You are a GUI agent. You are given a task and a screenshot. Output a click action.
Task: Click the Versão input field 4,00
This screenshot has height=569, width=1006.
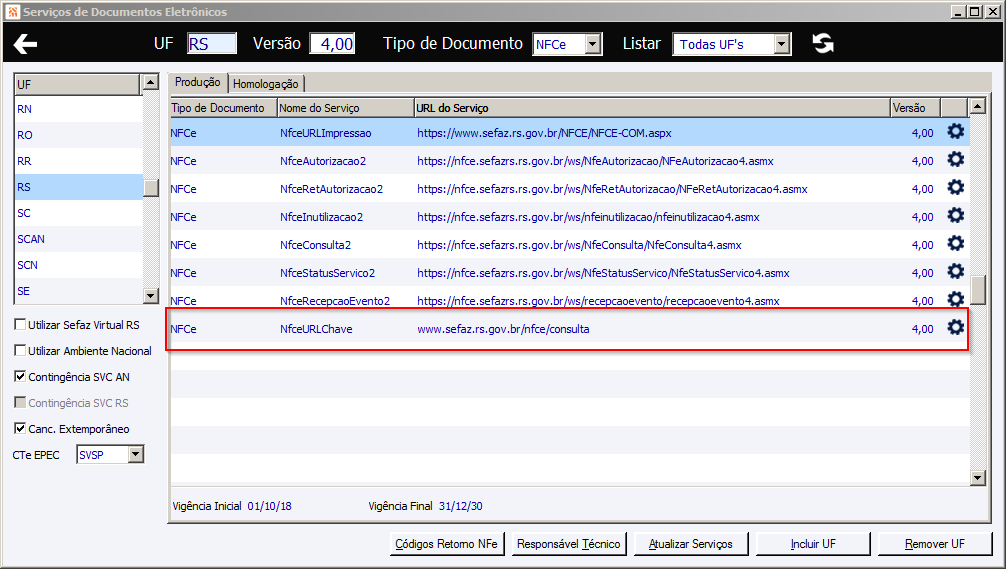332,44
